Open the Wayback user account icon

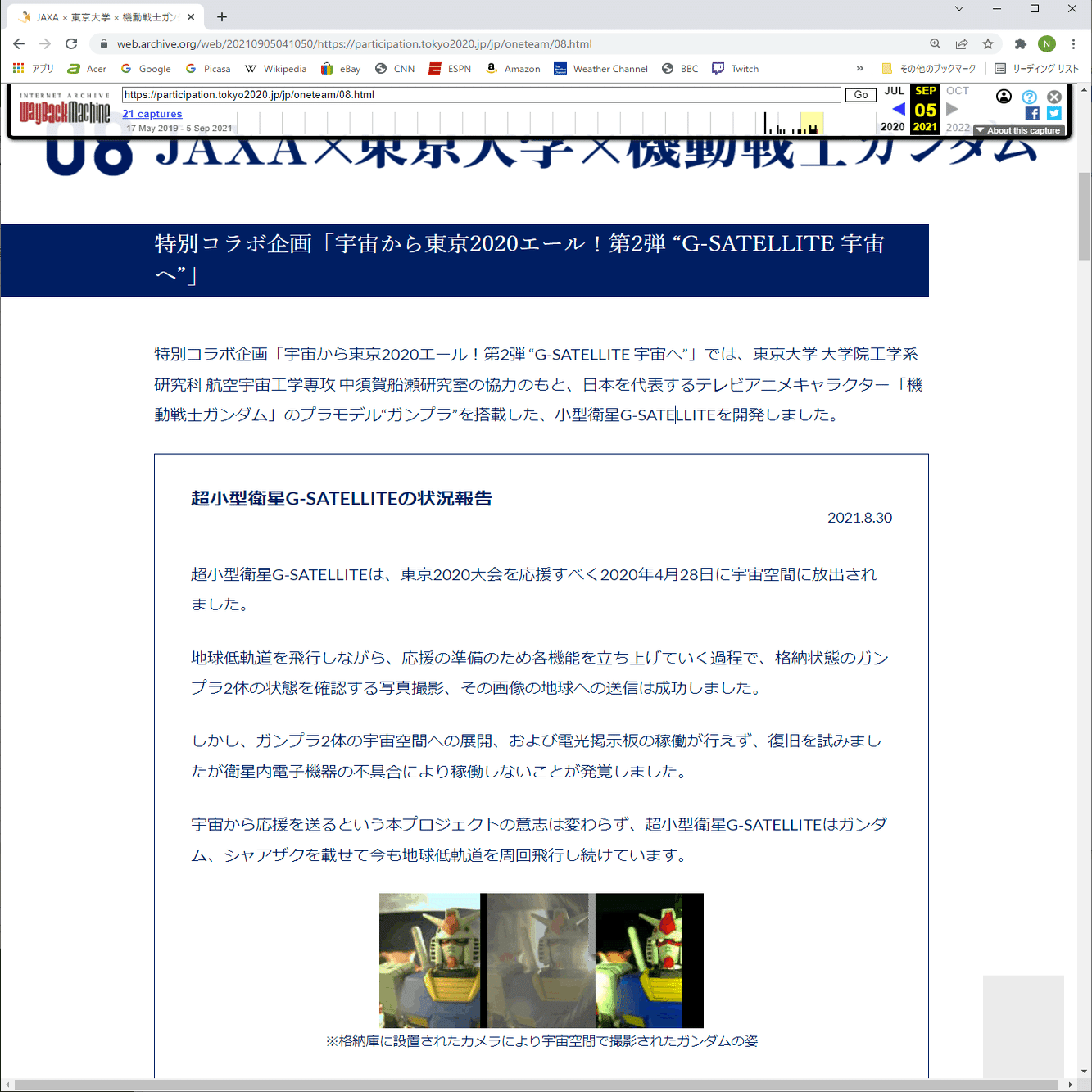1004,97
